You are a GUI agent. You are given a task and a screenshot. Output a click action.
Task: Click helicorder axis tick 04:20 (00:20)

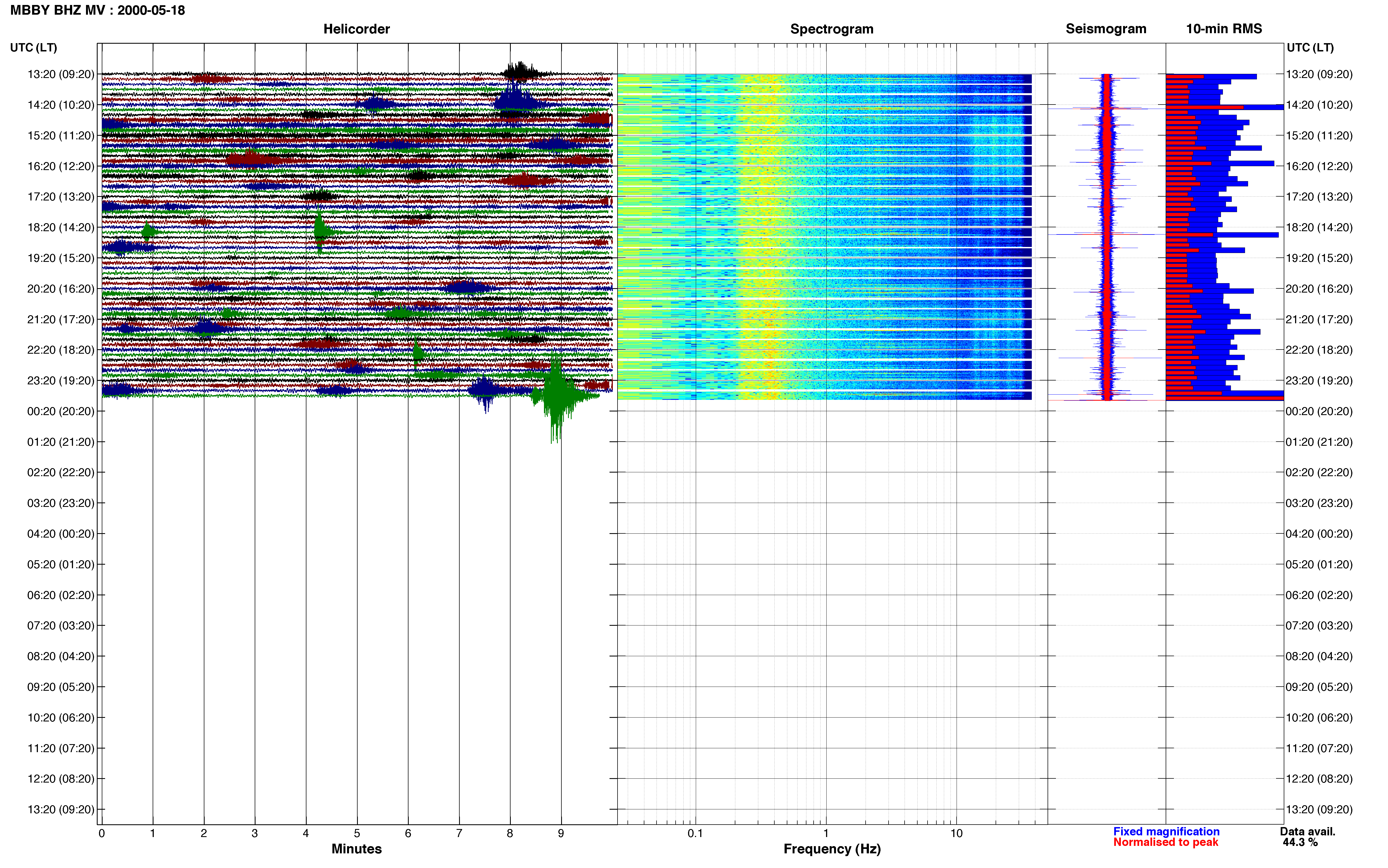pos(61,534)
